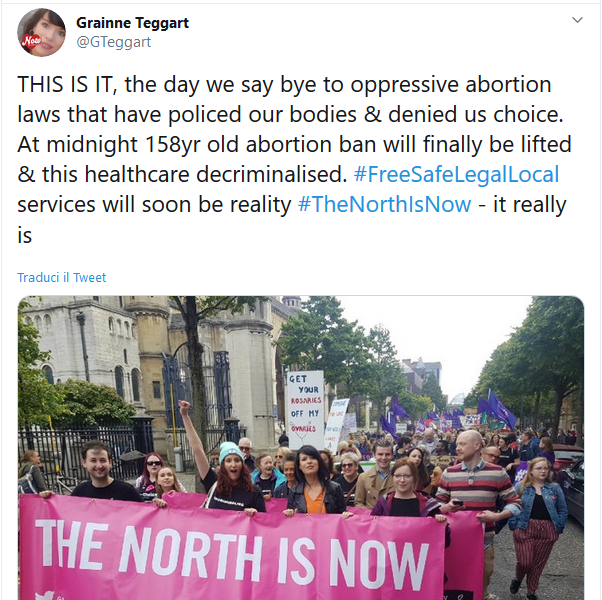Click the Get Your Rosaries Off placard
This screenshot has width=602, height=600.
305,410
